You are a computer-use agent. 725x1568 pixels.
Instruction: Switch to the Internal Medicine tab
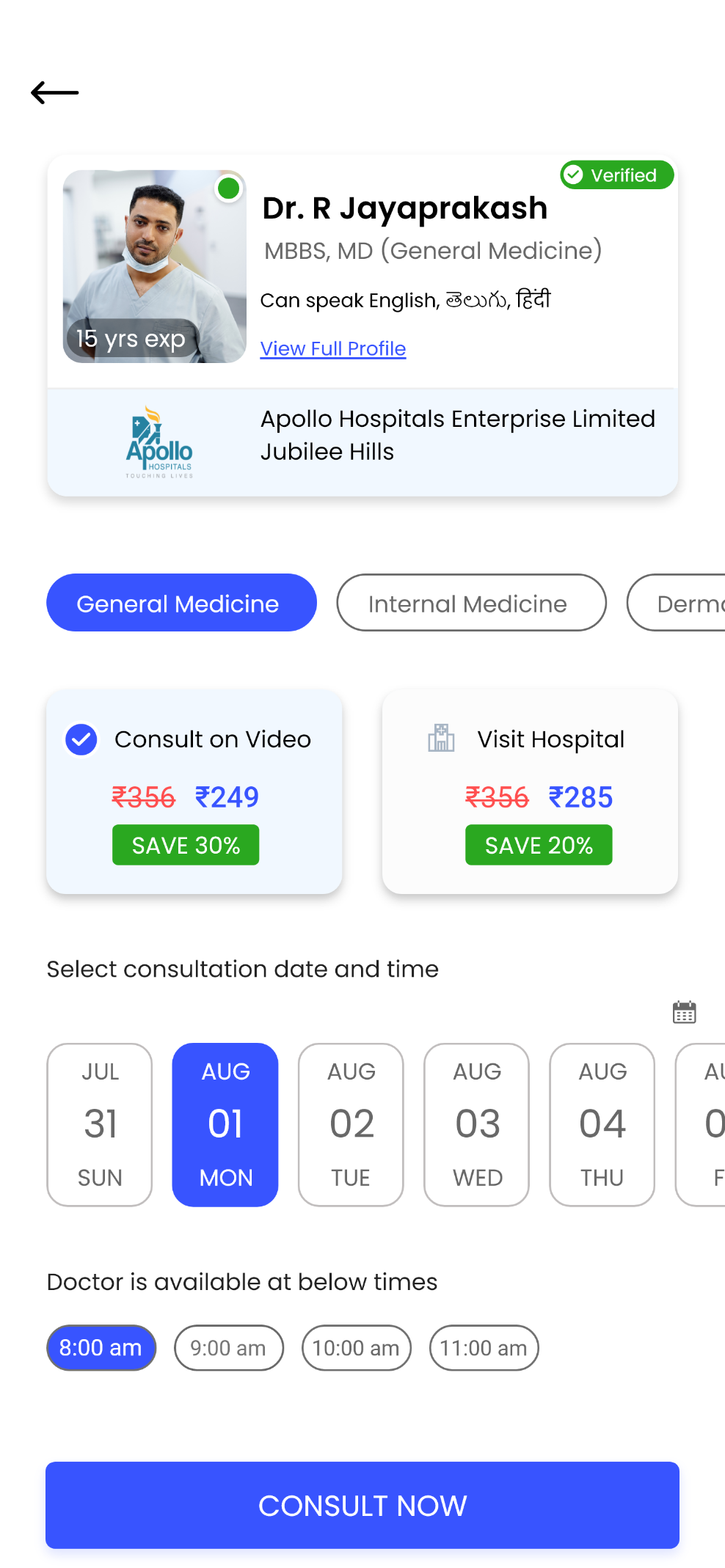(471, 603)
